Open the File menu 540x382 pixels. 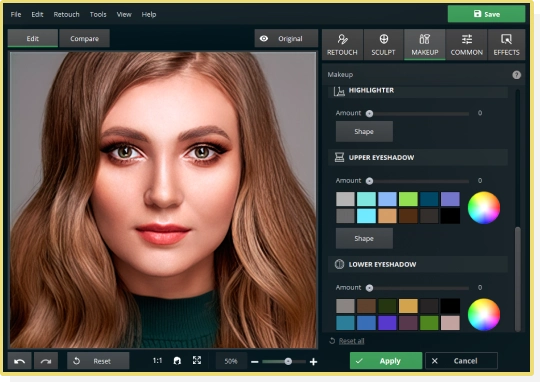(16, 14)
